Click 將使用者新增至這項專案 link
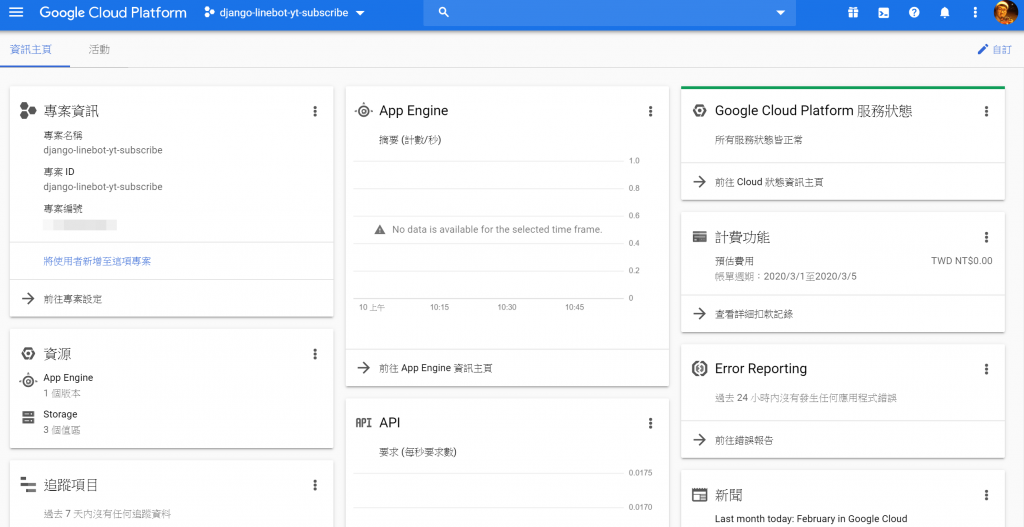 tap(97, 261)
